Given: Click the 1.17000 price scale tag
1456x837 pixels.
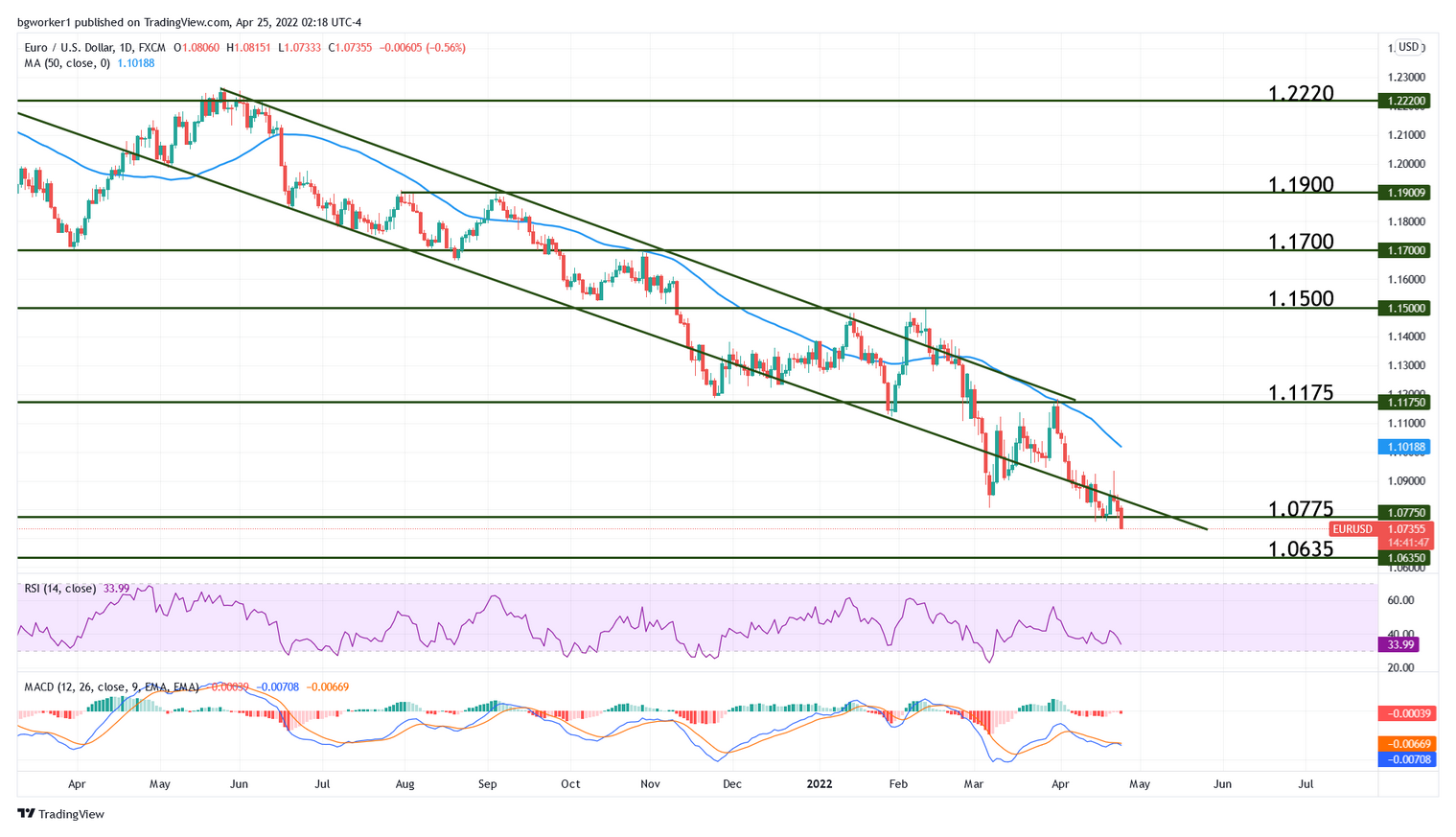Looking at the screenshot, I should pyautogui.click(x=1405, y=250).
